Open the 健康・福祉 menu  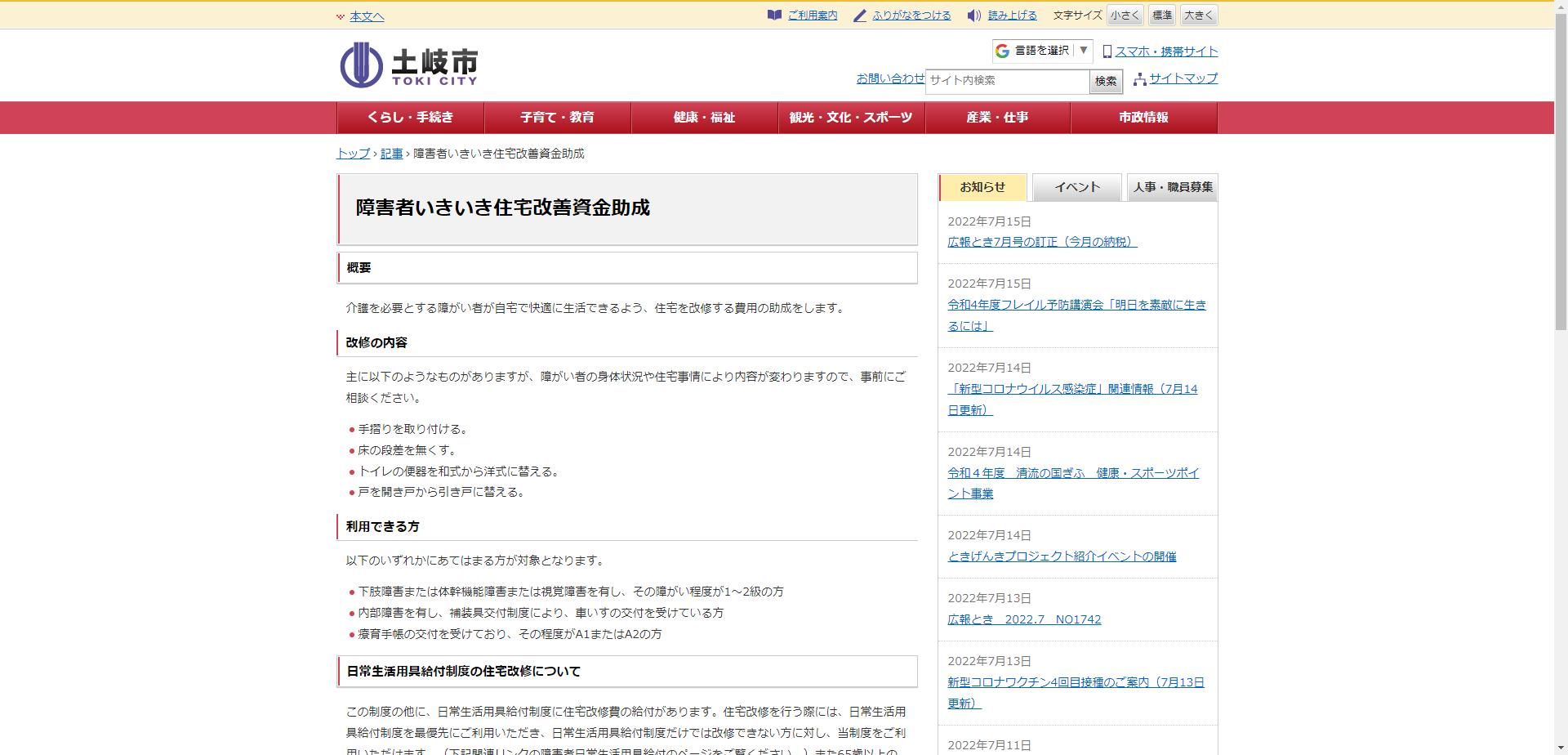click(704, 118)
